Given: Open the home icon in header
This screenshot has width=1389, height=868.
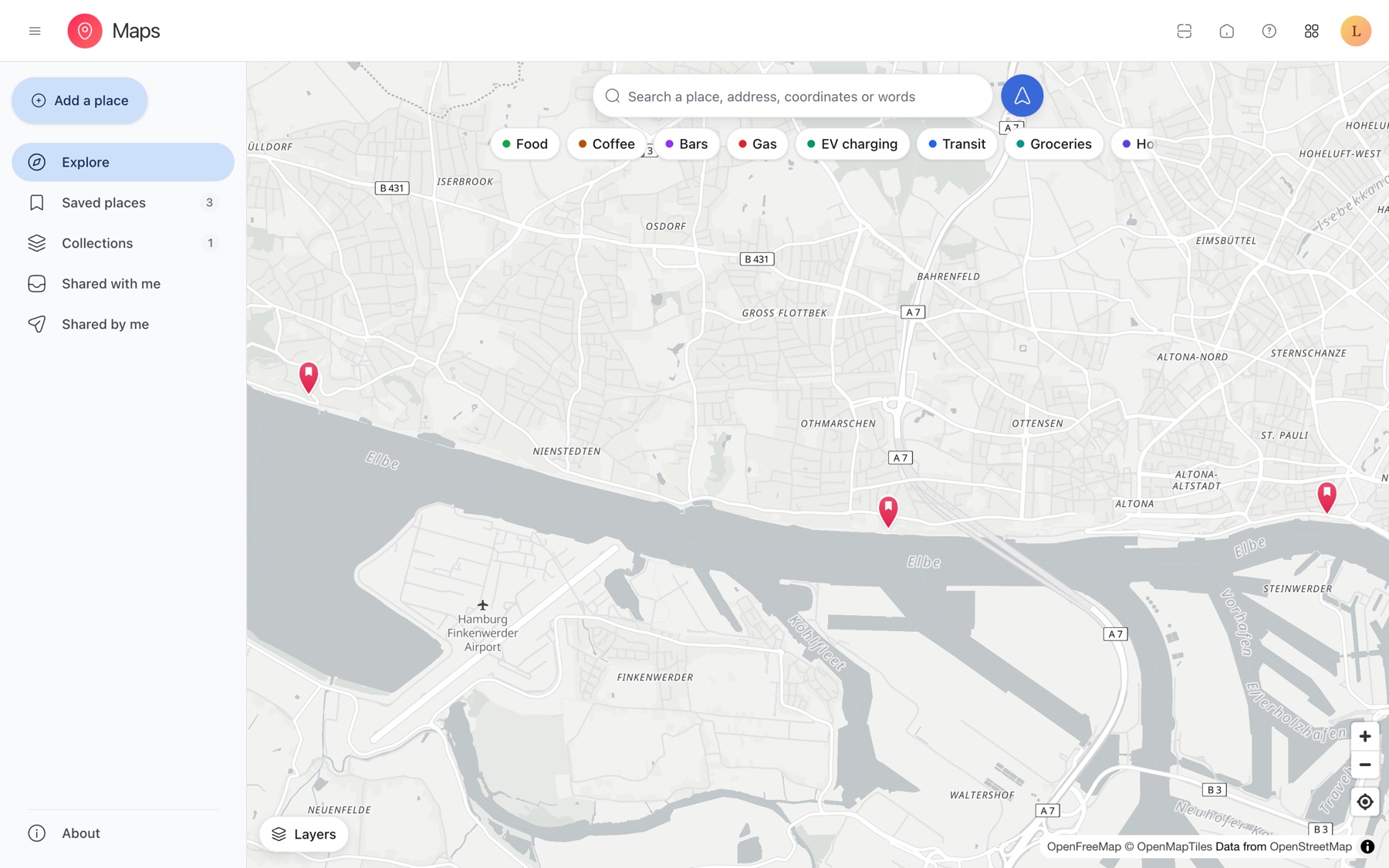Looking at the screenshot, I should [1227, 31].
